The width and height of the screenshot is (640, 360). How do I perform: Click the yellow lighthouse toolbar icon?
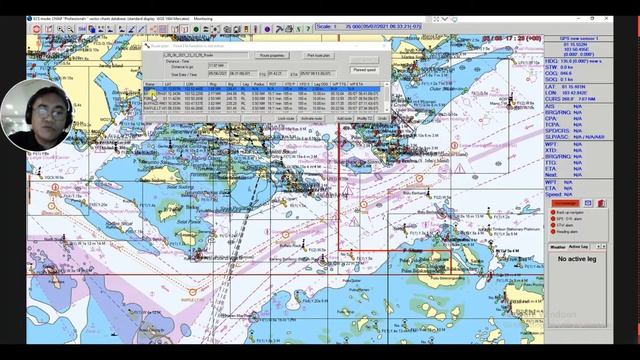point(246,29)
